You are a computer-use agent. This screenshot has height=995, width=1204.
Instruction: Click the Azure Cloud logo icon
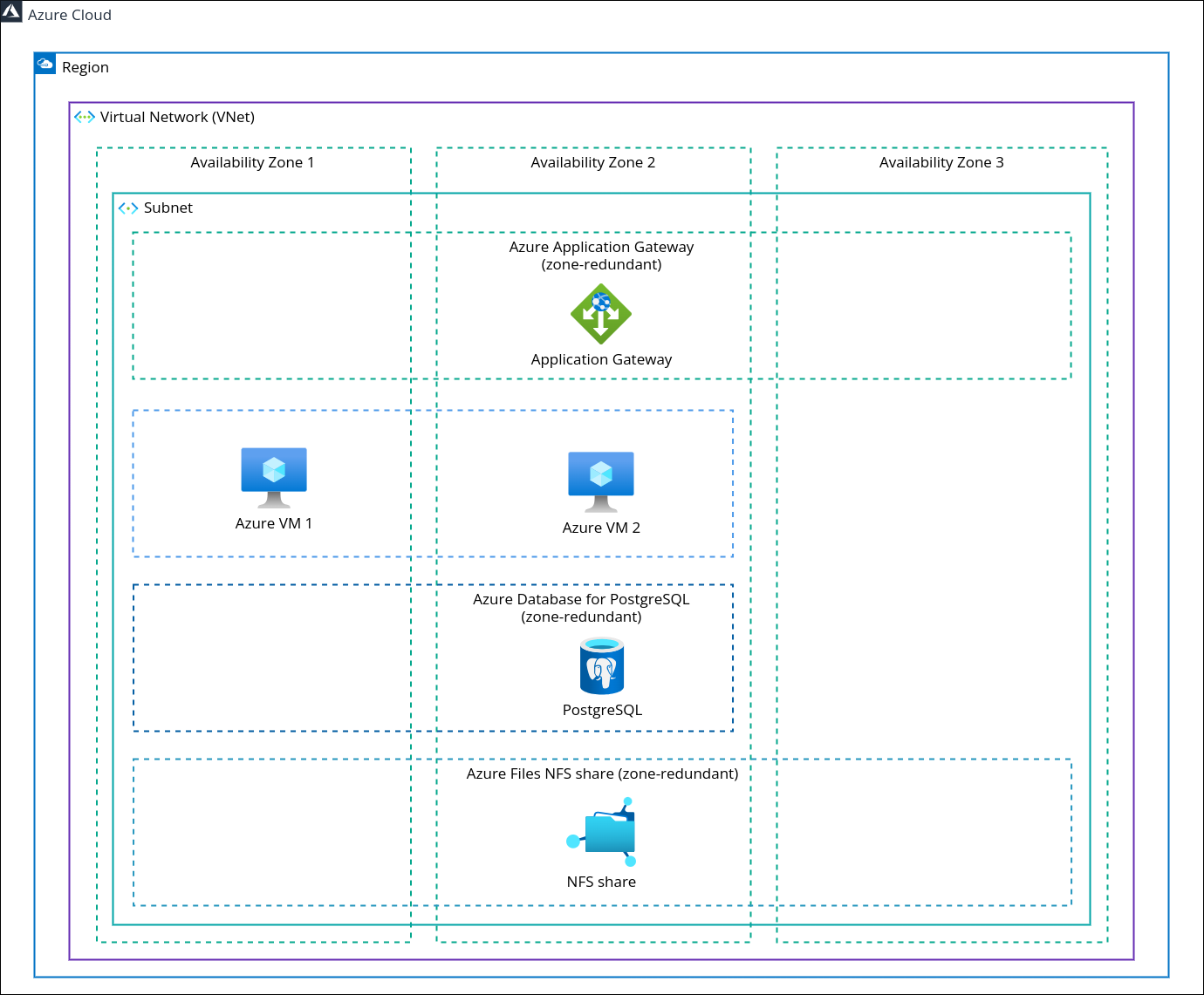[x=11, y=11]
